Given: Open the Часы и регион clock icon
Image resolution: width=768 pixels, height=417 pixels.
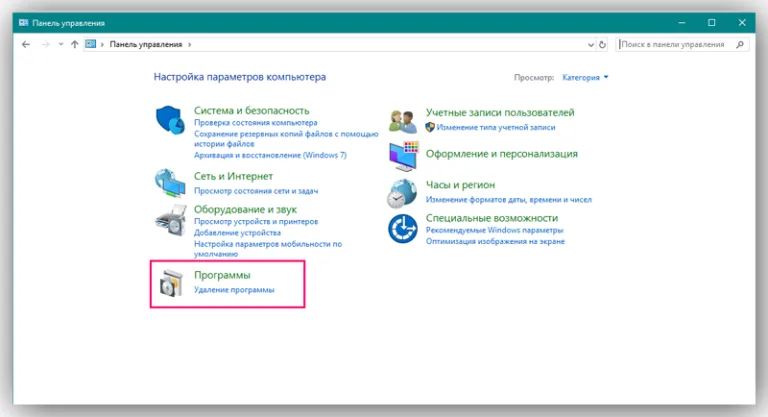Looking at the screenshot, I should (402, 193).
